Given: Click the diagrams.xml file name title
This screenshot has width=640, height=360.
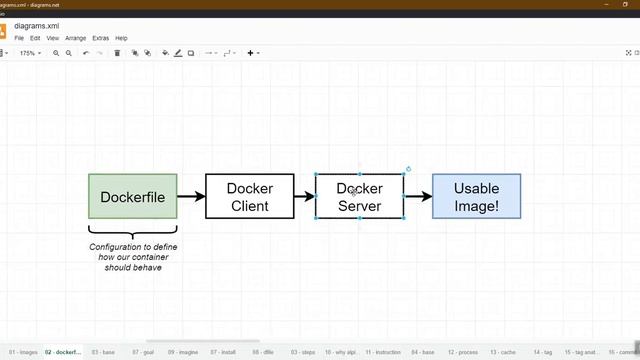Looking at the screenshot, I should coord(37,26).
